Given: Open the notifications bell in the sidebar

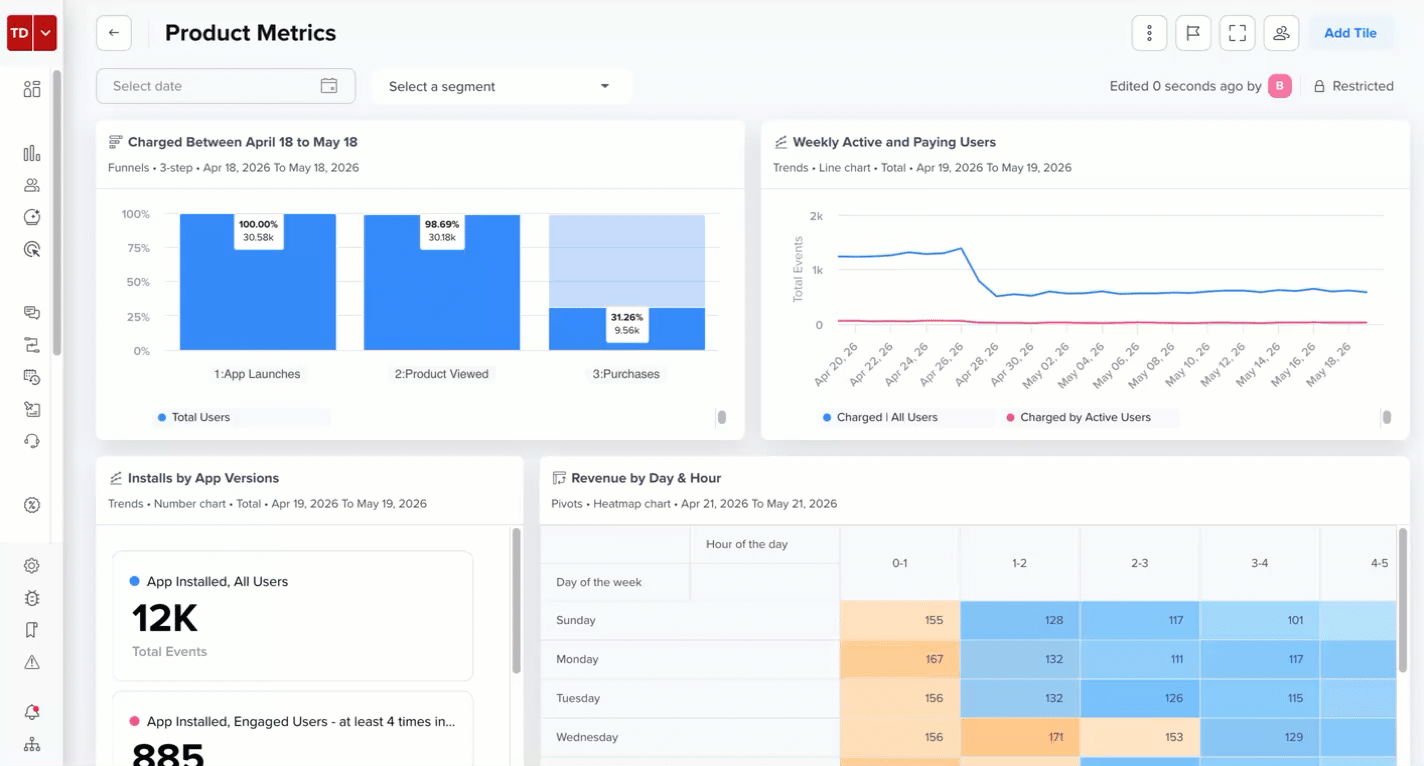Looking at the screenshot, I should click(32, 713).
